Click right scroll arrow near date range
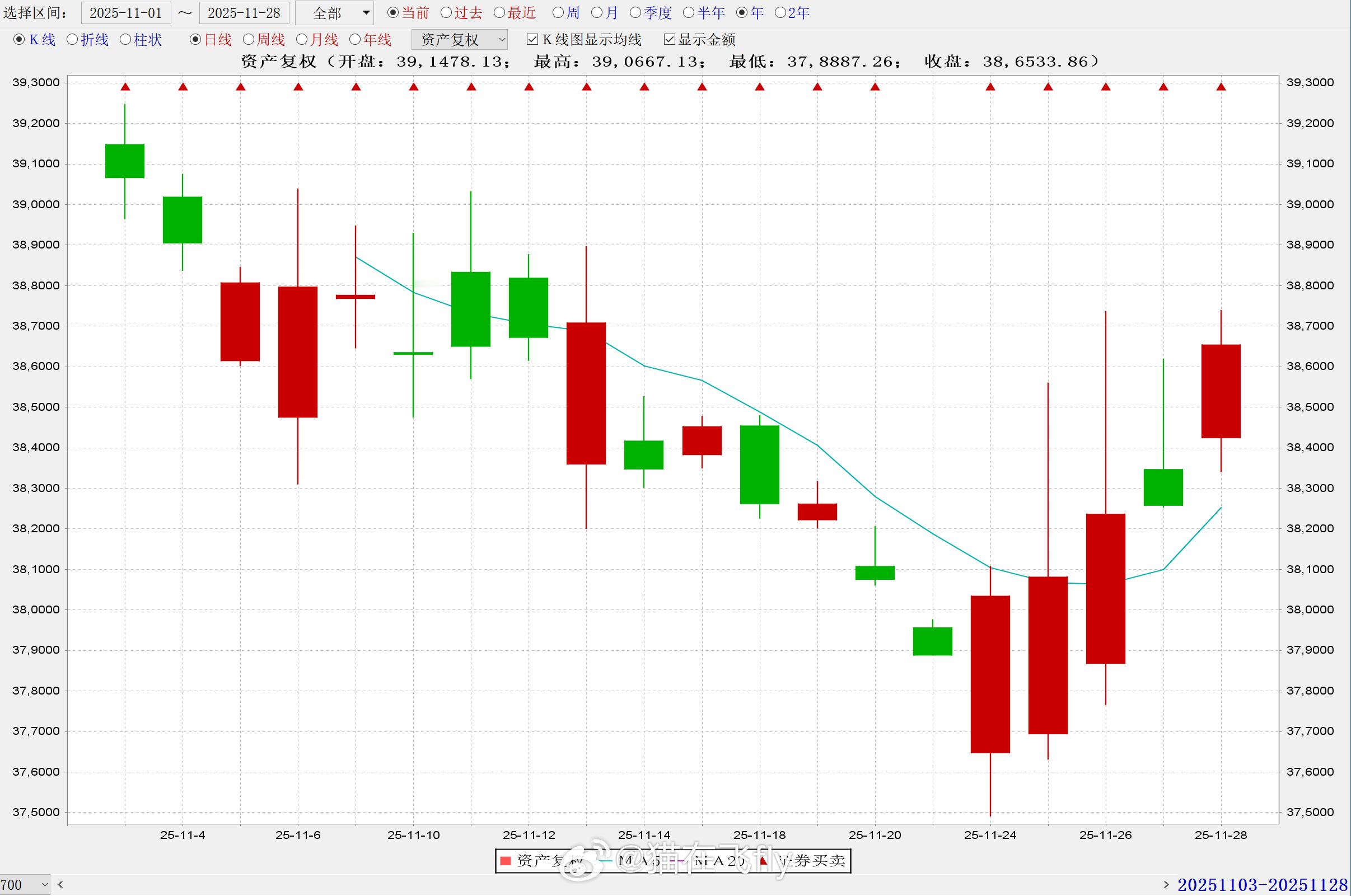 point(1166,885)
